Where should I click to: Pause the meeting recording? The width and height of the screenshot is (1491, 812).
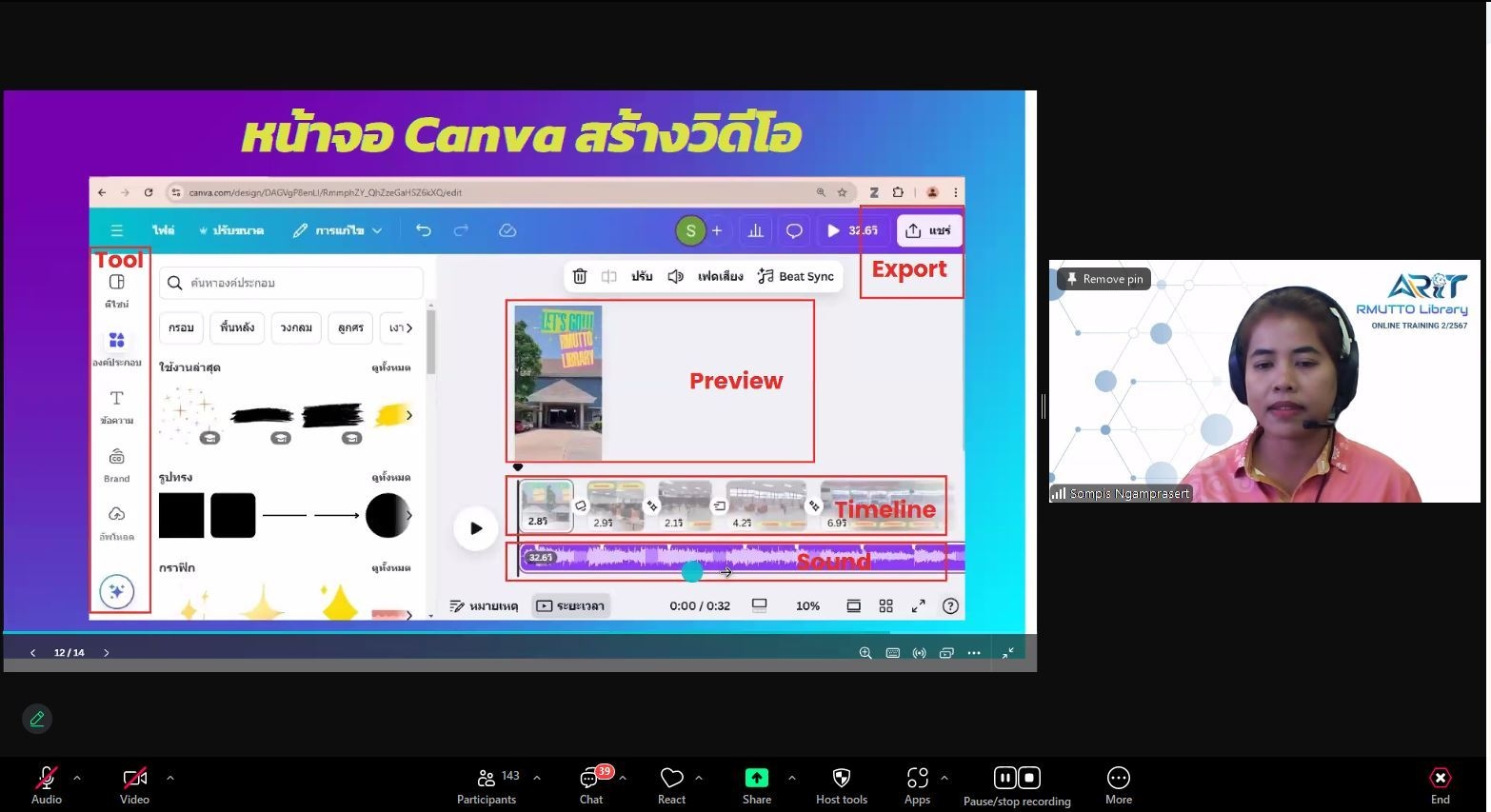1004,778
